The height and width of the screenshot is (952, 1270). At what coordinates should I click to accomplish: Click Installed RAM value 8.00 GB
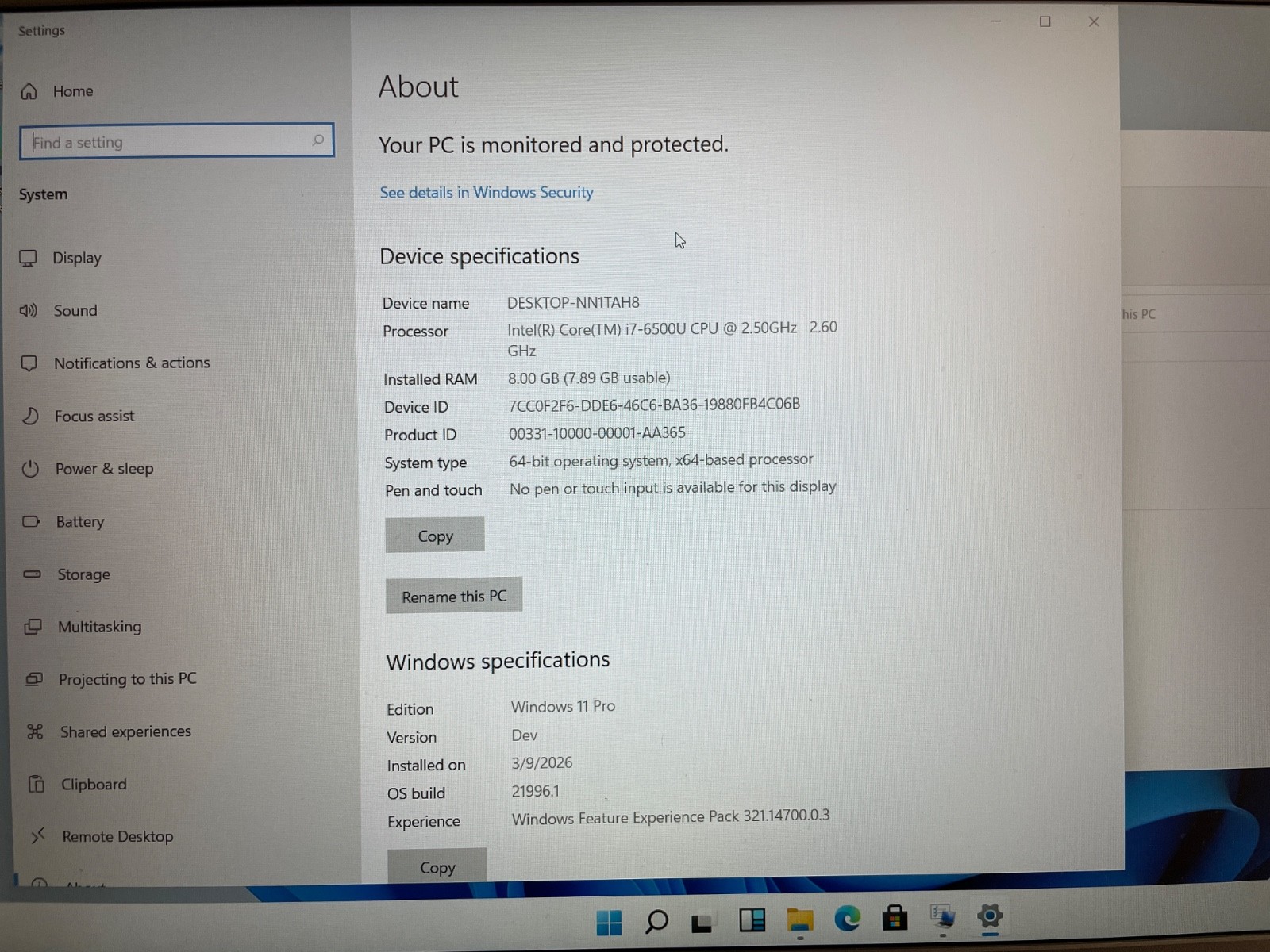(589, 378)
